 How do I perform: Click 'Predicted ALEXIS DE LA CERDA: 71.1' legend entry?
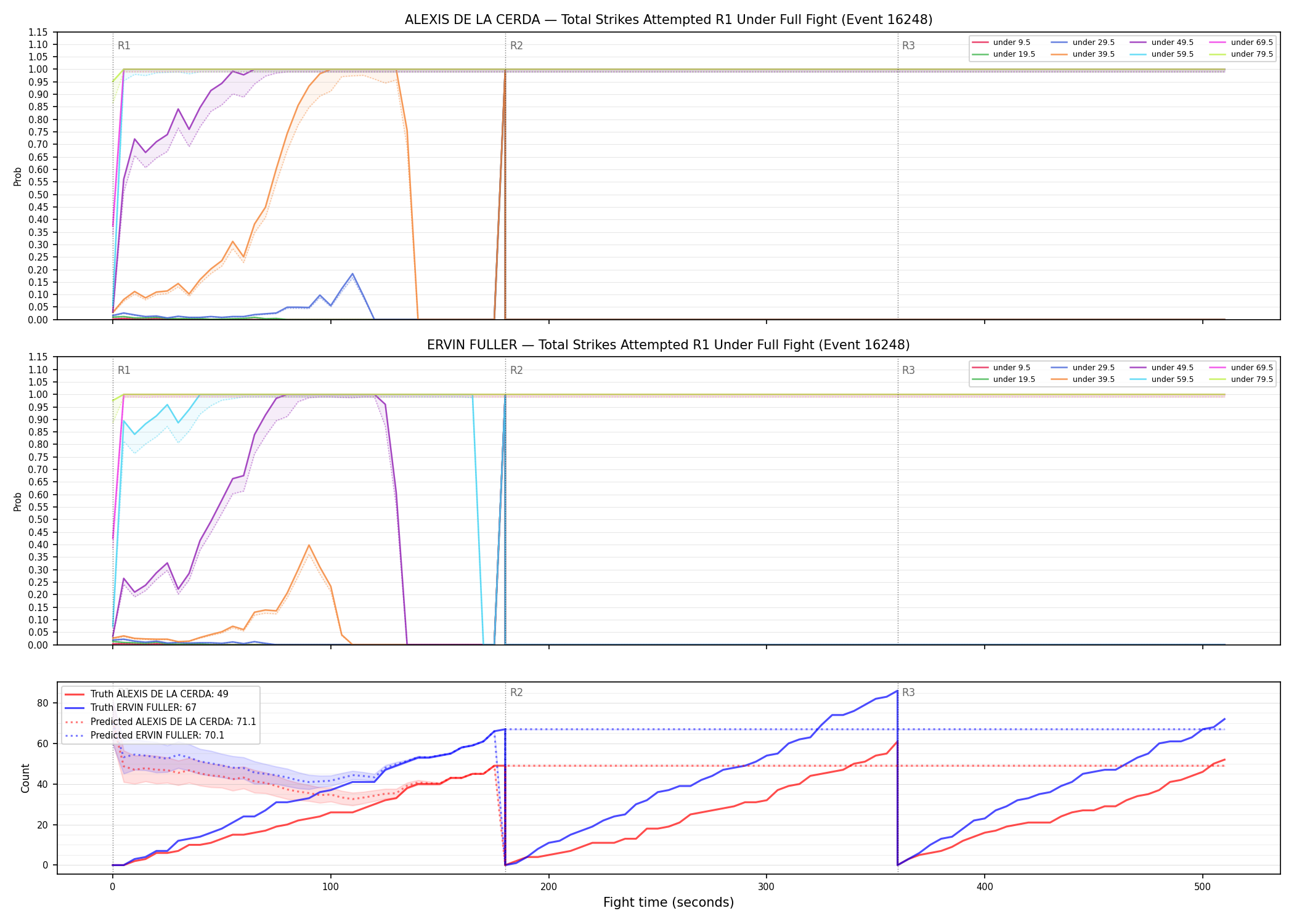click(160, 722)
